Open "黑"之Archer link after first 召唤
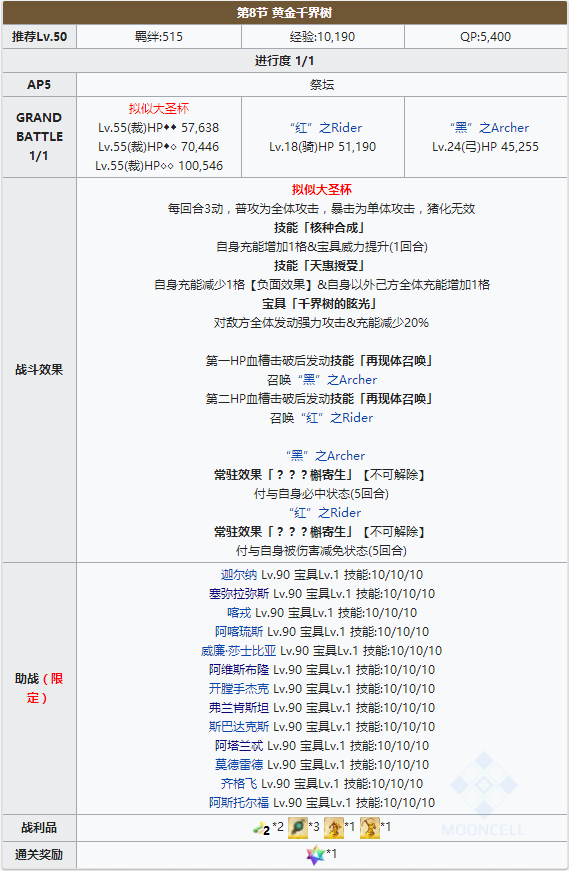 pos(337,380)
